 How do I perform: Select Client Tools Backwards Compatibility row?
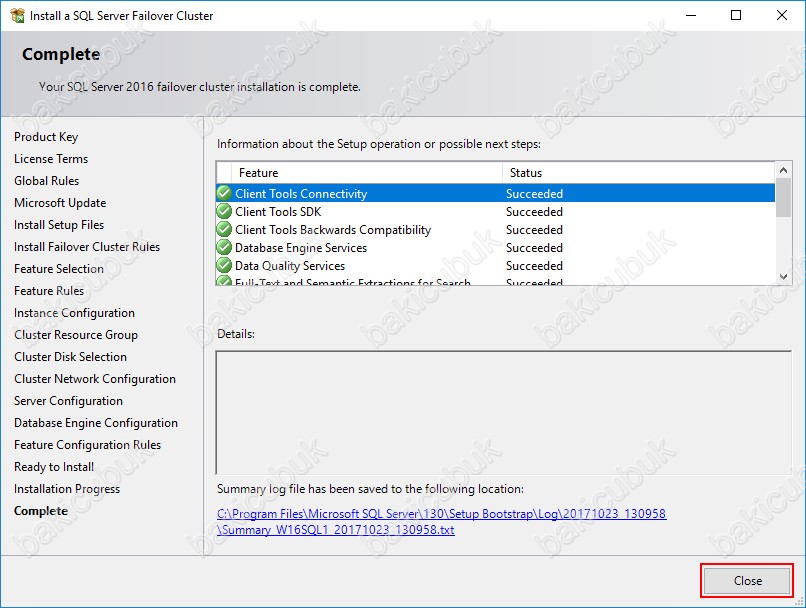click(496, 229)
